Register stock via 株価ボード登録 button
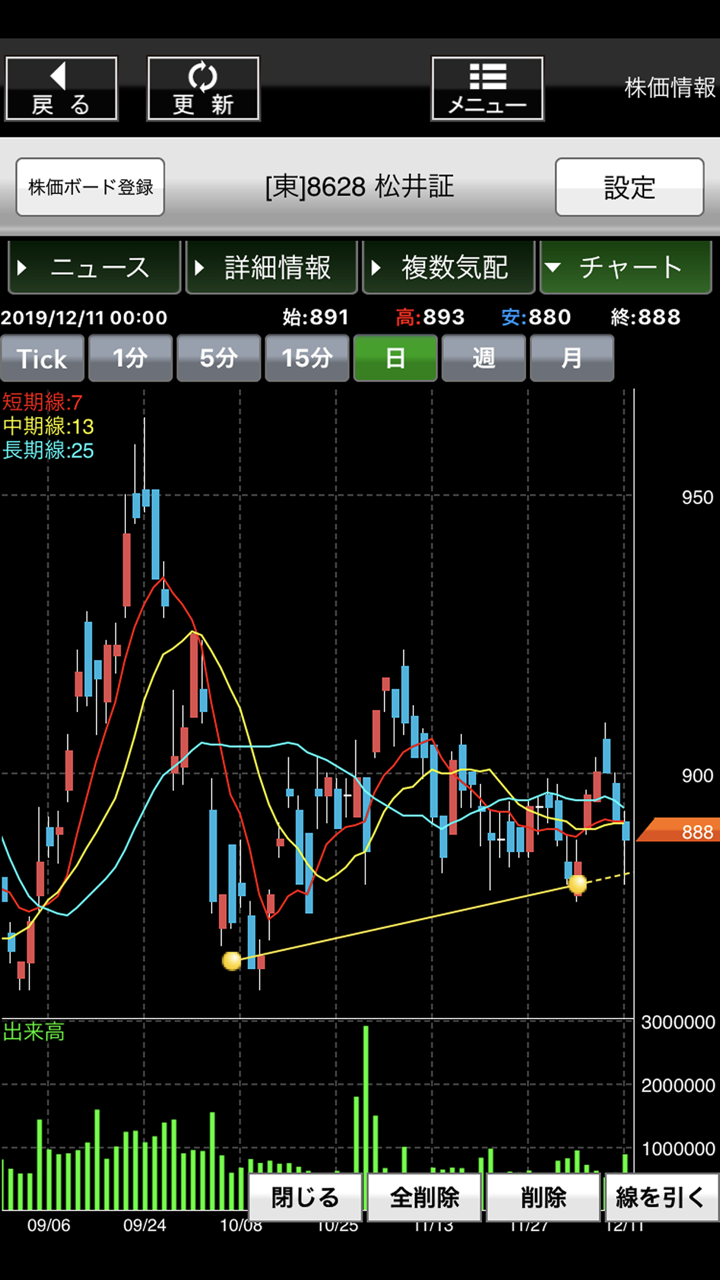This screenshot has height=1280, width=720. pos(90,187)
